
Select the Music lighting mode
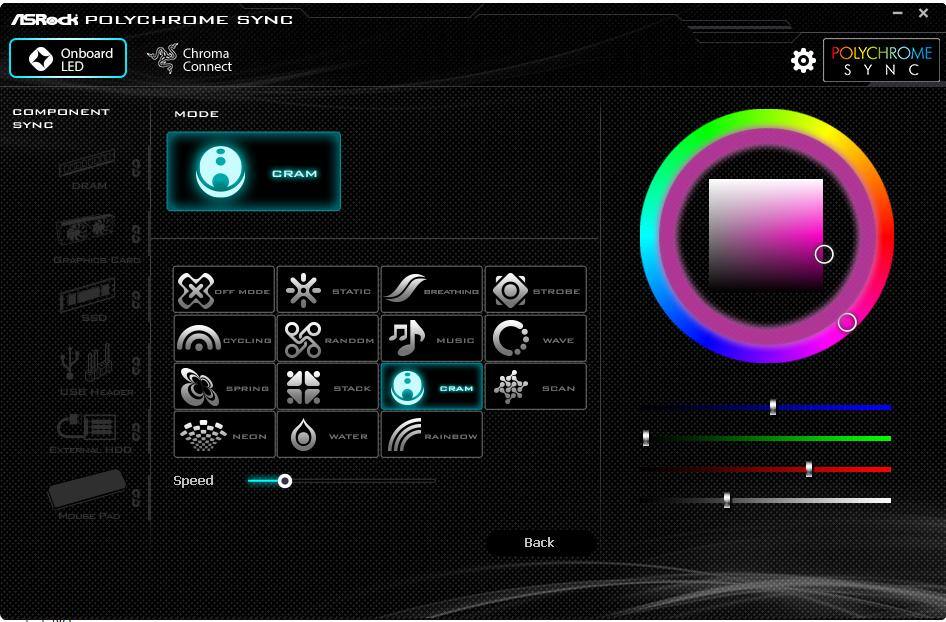pos(432,339)
